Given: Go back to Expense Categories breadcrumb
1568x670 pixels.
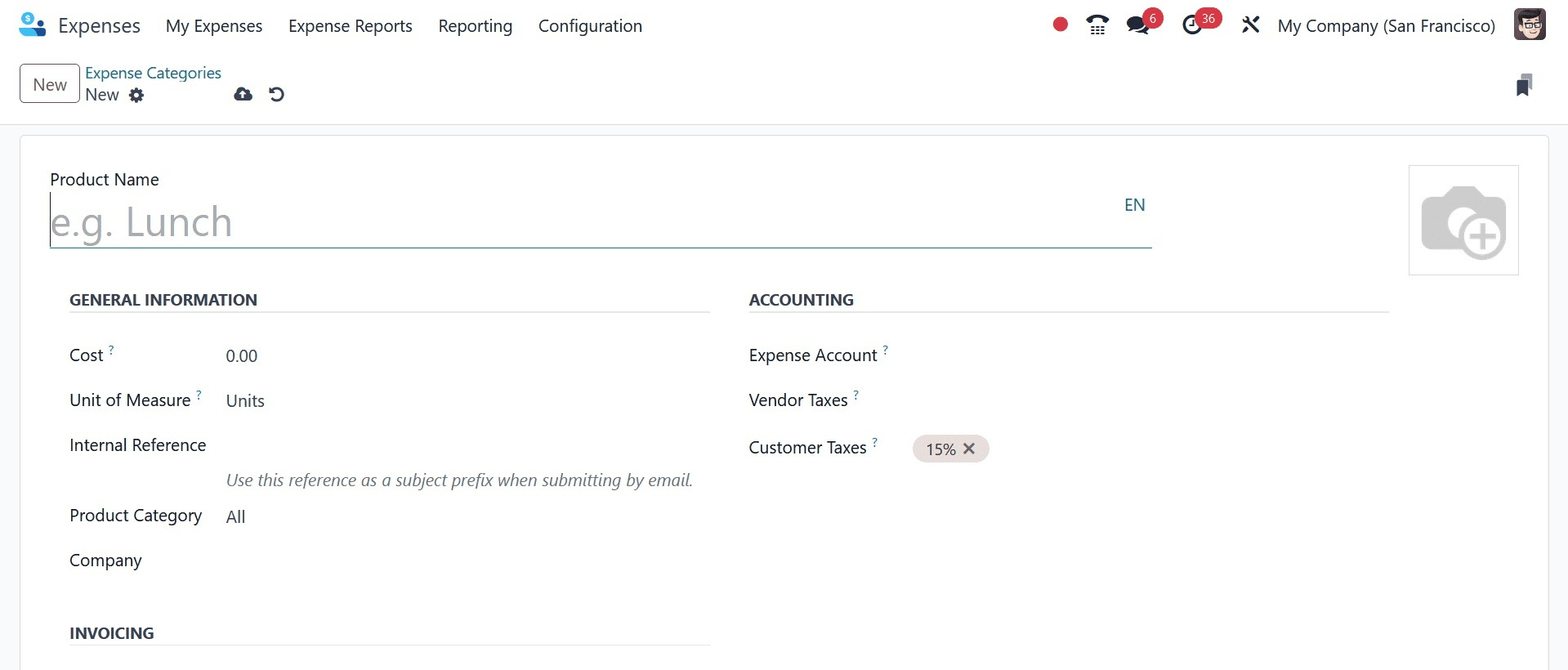Looking at the screenshot, I should pyautogui.click(x=153, y=73).
